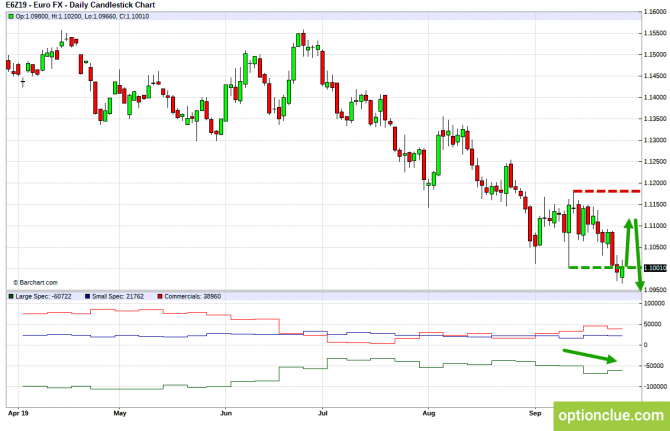Viewport: 670px width, 431px height.
Task: Click the 1.09500 price axis label
Action: pyautogui.click(x=655, y=290)
